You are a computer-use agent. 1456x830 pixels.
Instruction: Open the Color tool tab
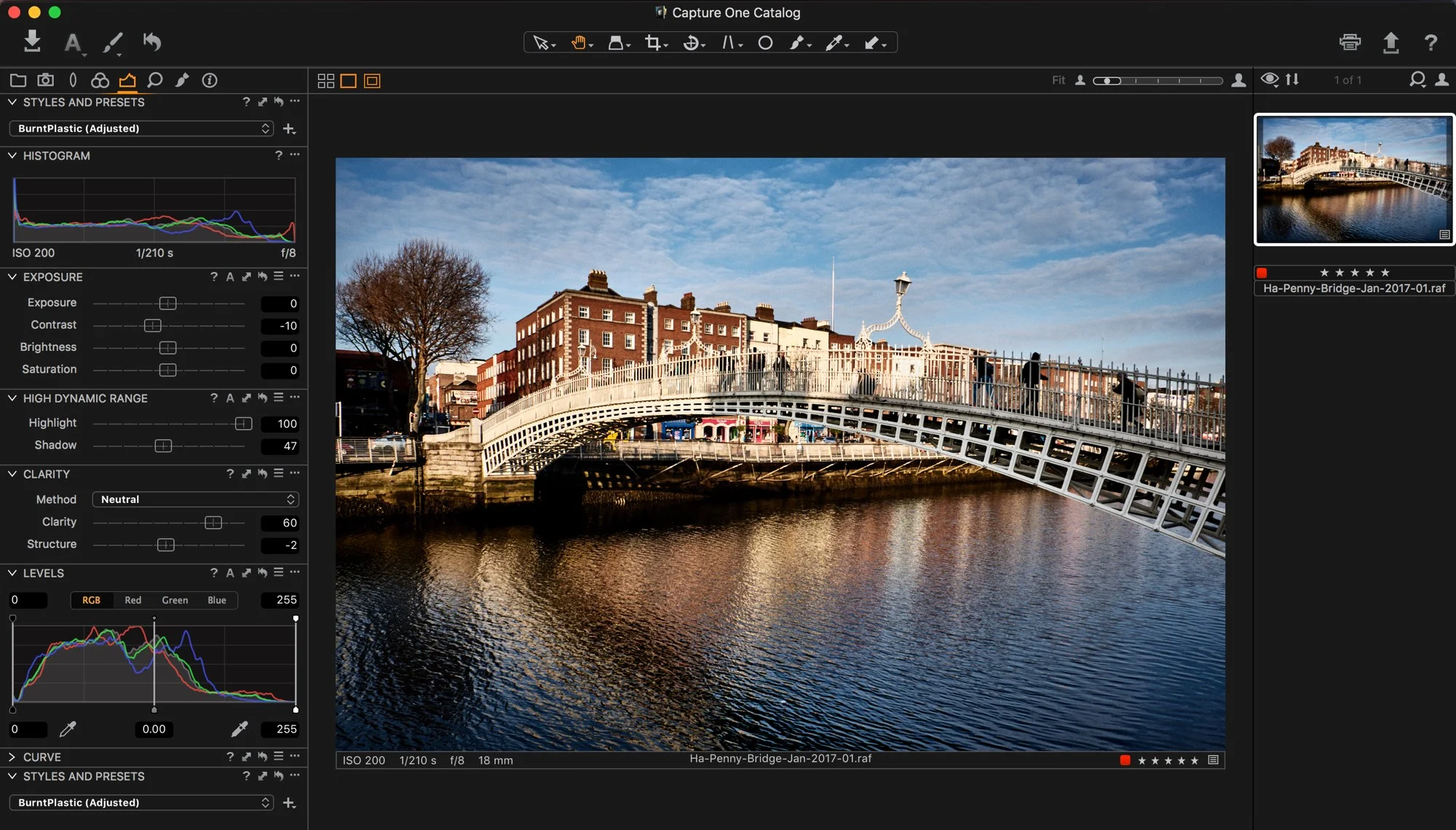(99, 80)
